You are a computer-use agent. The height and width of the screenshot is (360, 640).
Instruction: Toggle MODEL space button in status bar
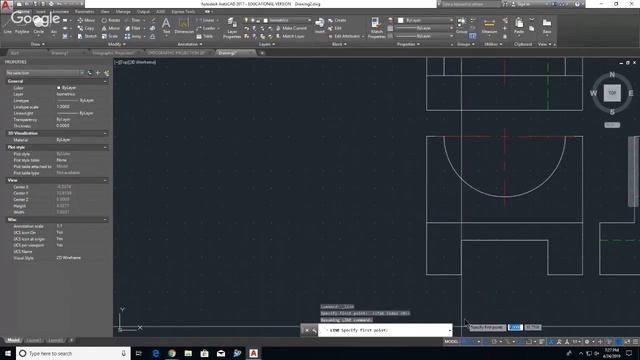[x=451, y=342]
